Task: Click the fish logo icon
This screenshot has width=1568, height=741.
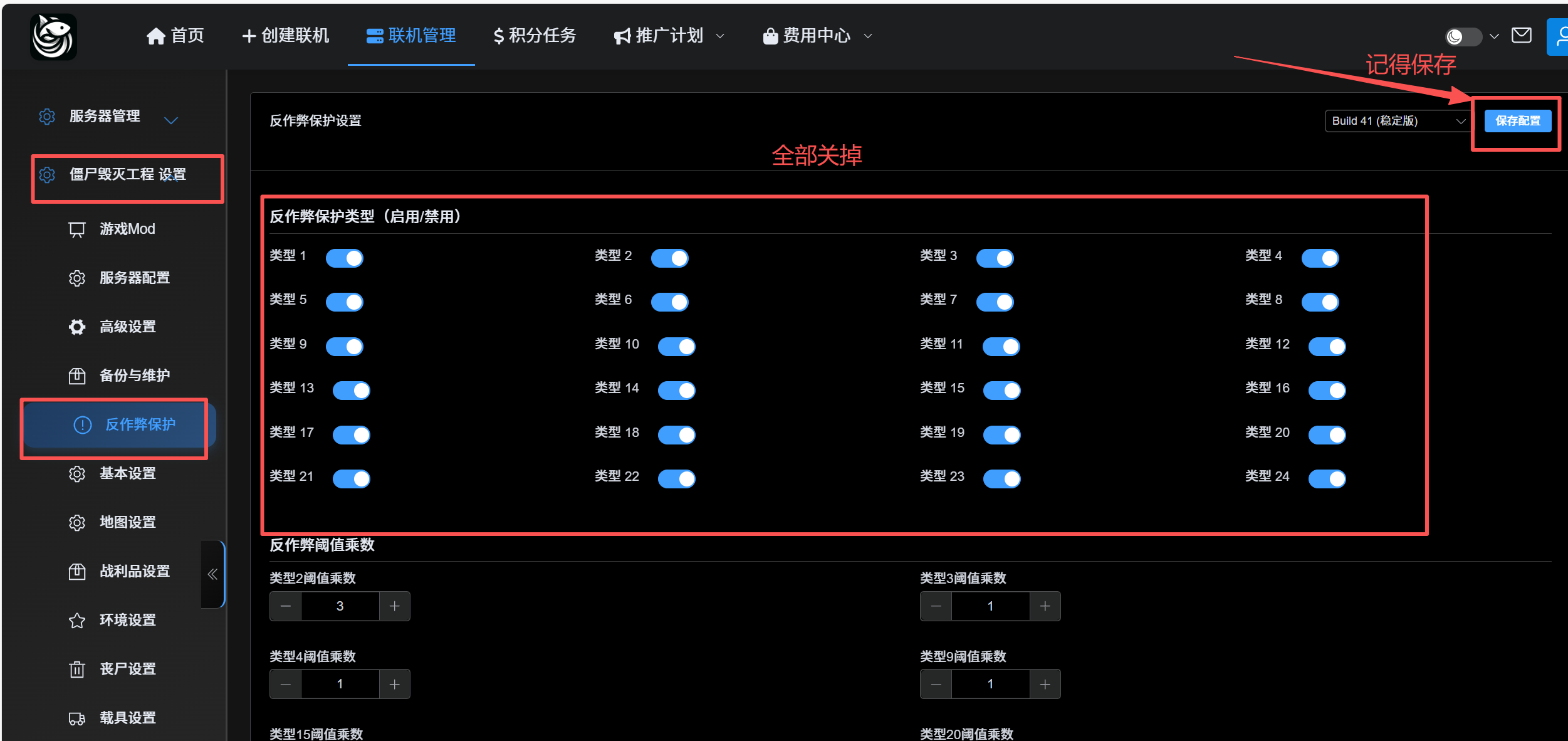Action: tap(54, 37)
